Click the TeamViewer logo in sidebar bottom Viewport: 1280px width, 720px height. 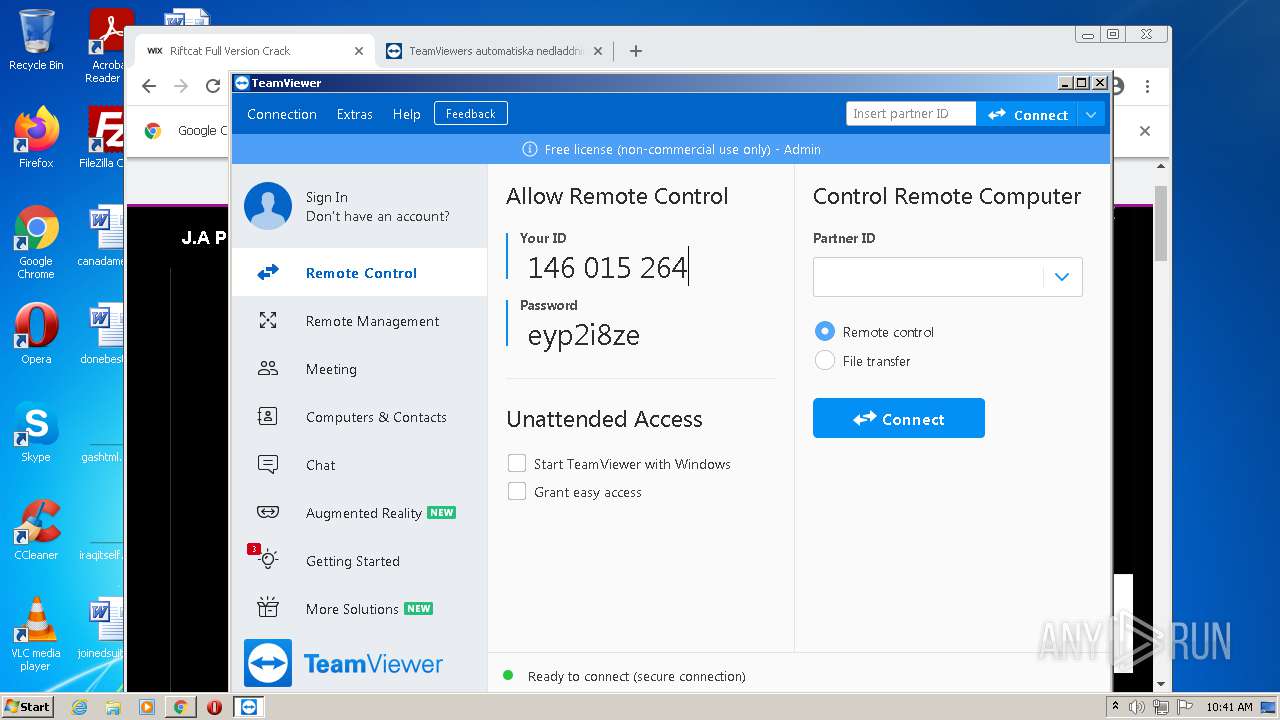pyautogui.click(x=343, y=663)
